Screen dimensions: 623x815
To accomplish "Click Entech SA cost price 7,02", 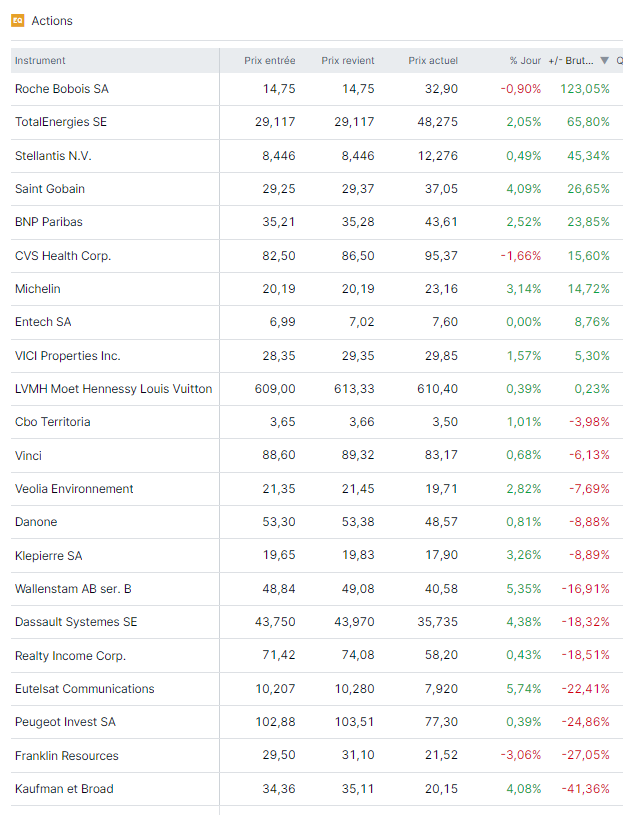I will (x=362, y=322).
